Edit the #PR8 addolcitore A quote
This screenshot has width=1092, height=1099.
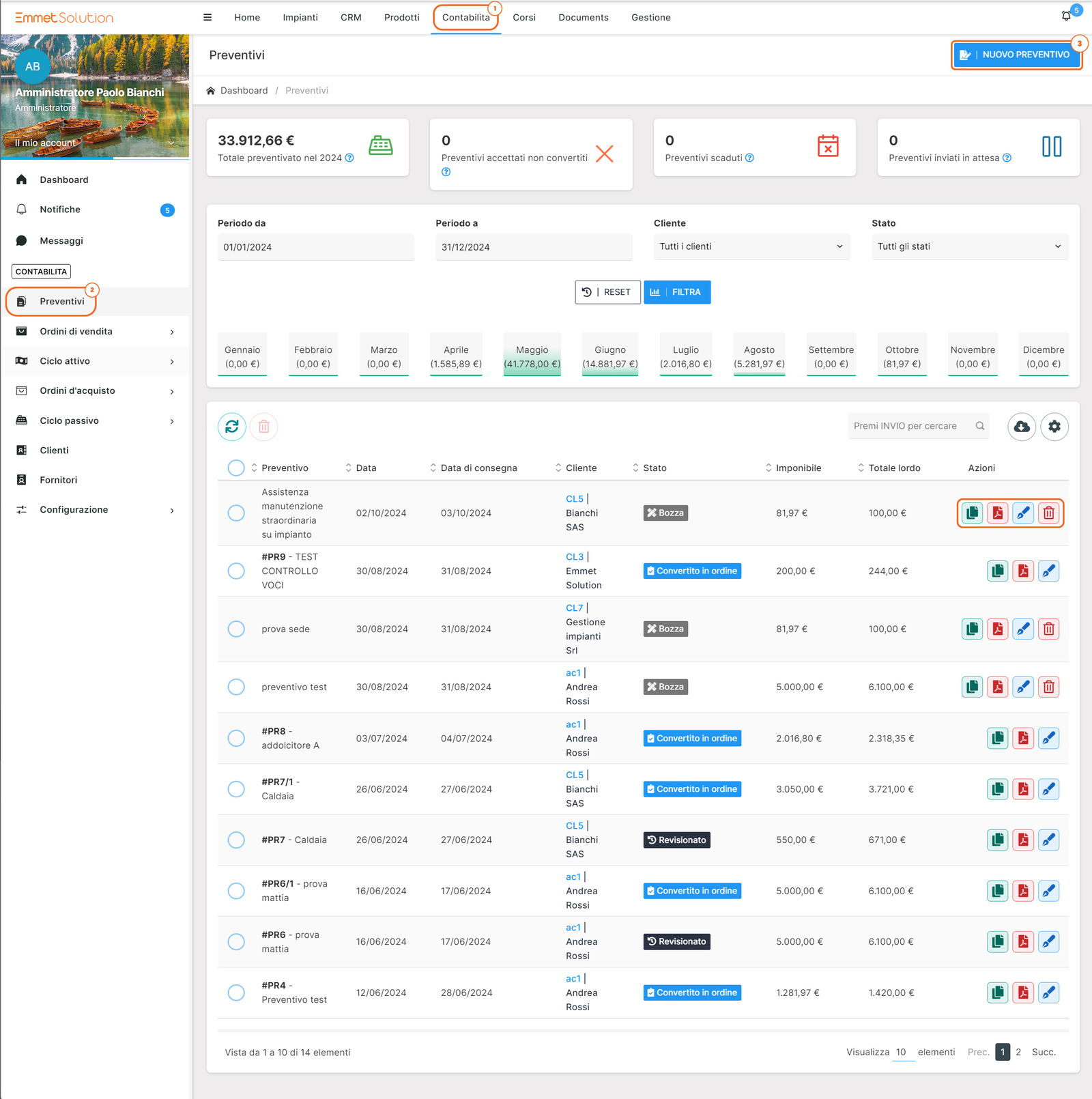[1049, 738]
